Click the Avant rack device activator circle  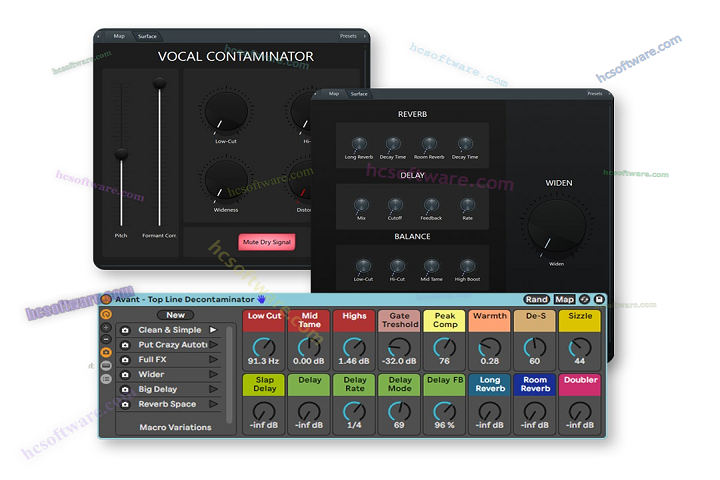[106, 299]
